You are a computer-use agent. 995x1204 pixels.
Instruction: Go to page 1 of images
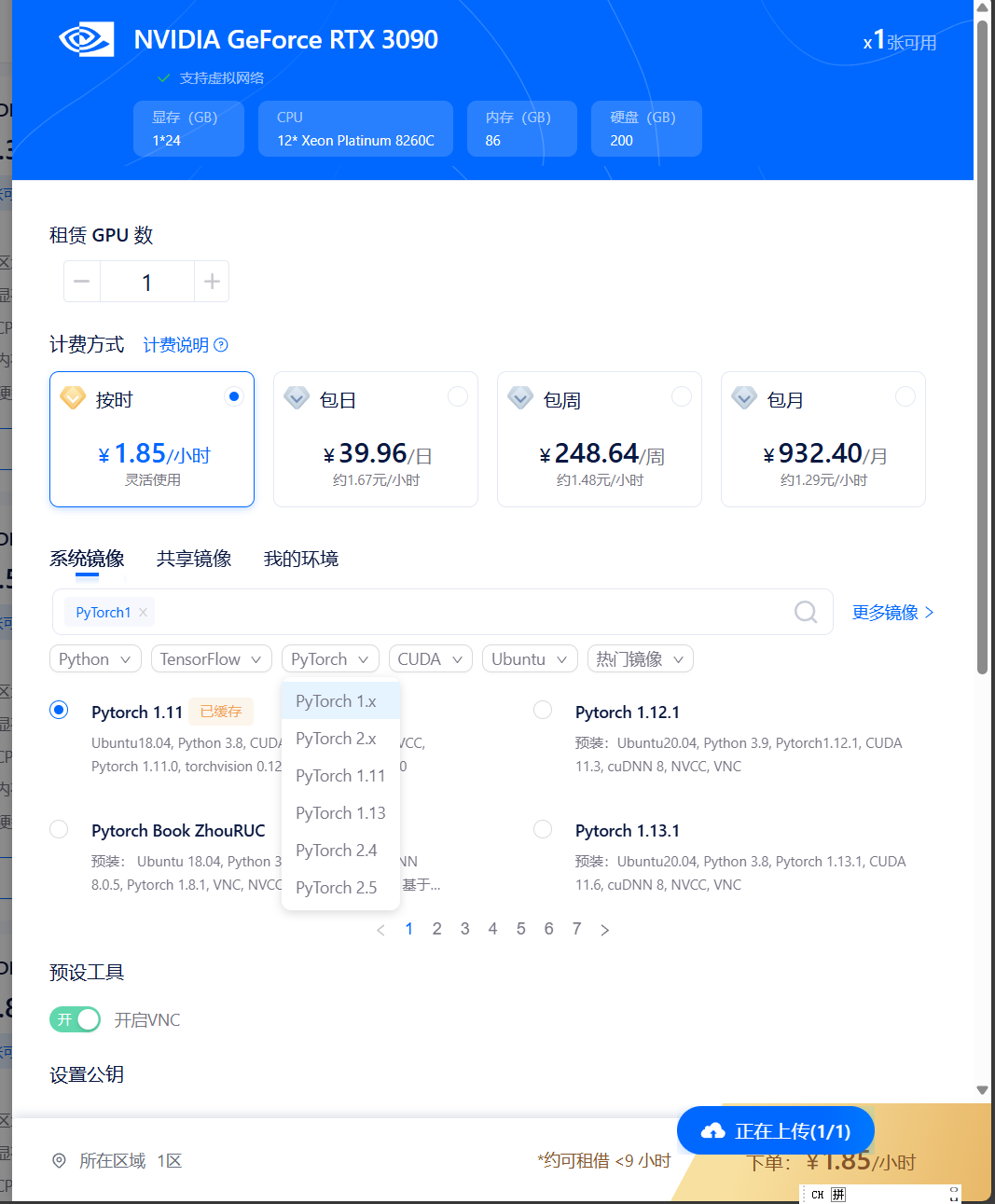(x=409, y=929)
